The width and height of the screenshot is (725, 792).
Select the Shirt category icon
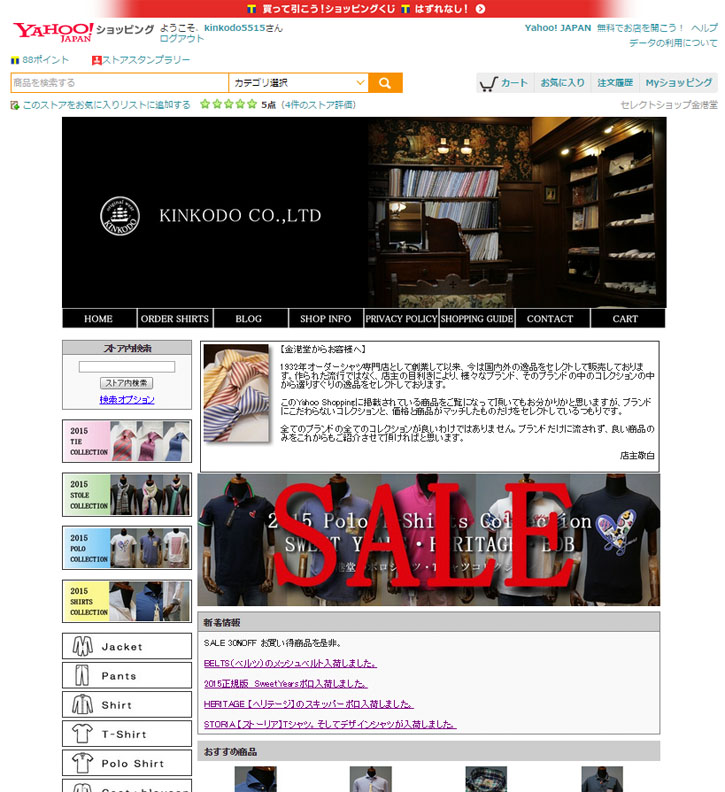tap(82, 705)
